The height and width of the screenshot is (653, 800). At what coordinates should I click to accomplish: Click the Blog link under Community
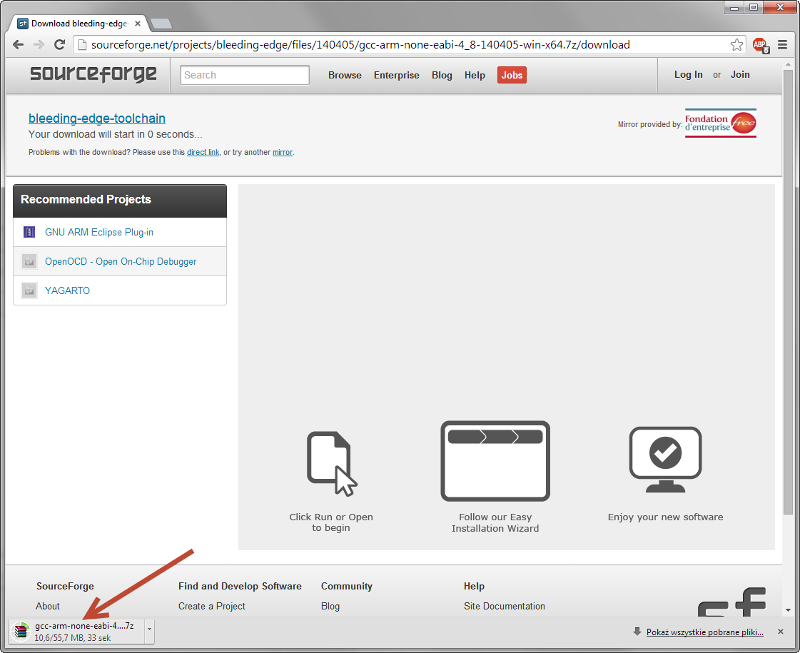coord(331,606)
